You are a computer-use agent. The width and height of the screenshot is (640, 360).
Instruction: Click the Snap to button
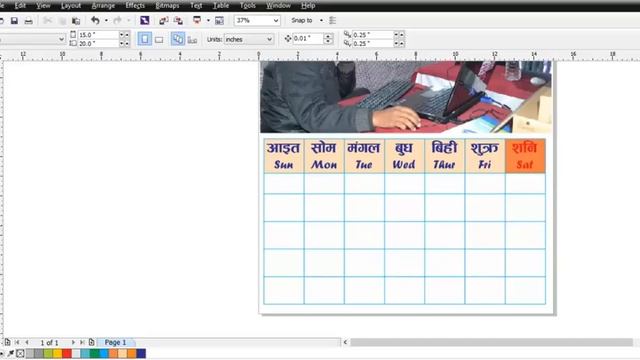pos(302,20)
